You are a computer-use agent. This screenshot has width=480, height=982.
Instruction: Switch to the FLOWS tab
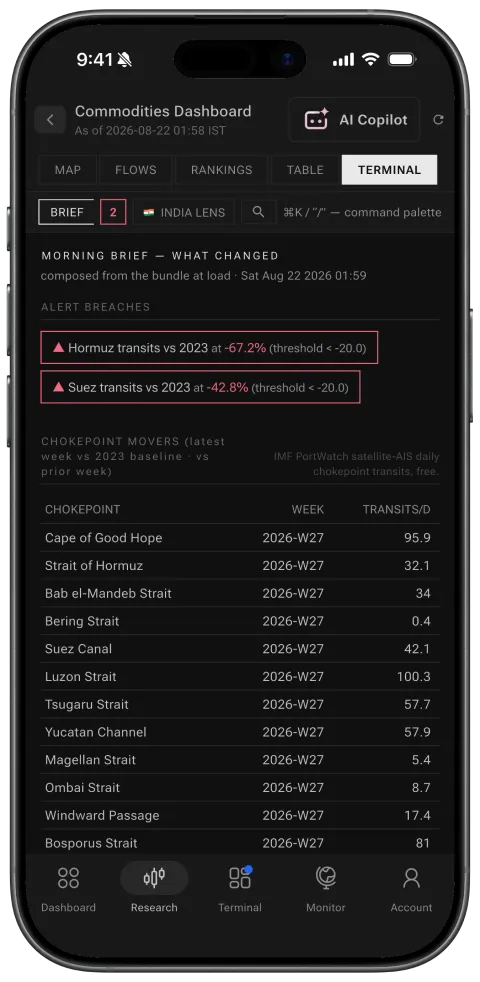point(136,170)
